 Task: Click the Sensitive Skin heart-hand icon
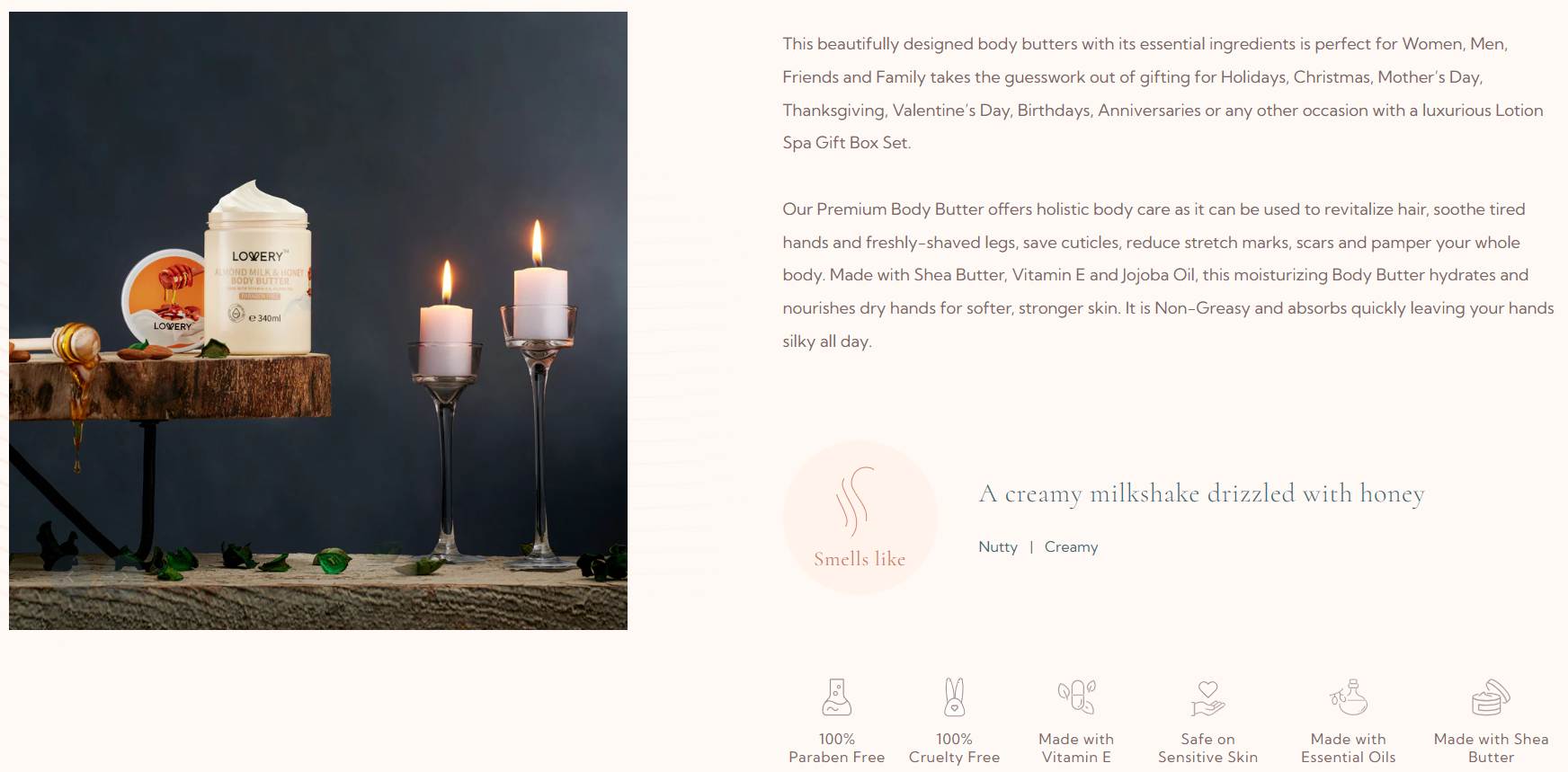(x=1207, y=697)
